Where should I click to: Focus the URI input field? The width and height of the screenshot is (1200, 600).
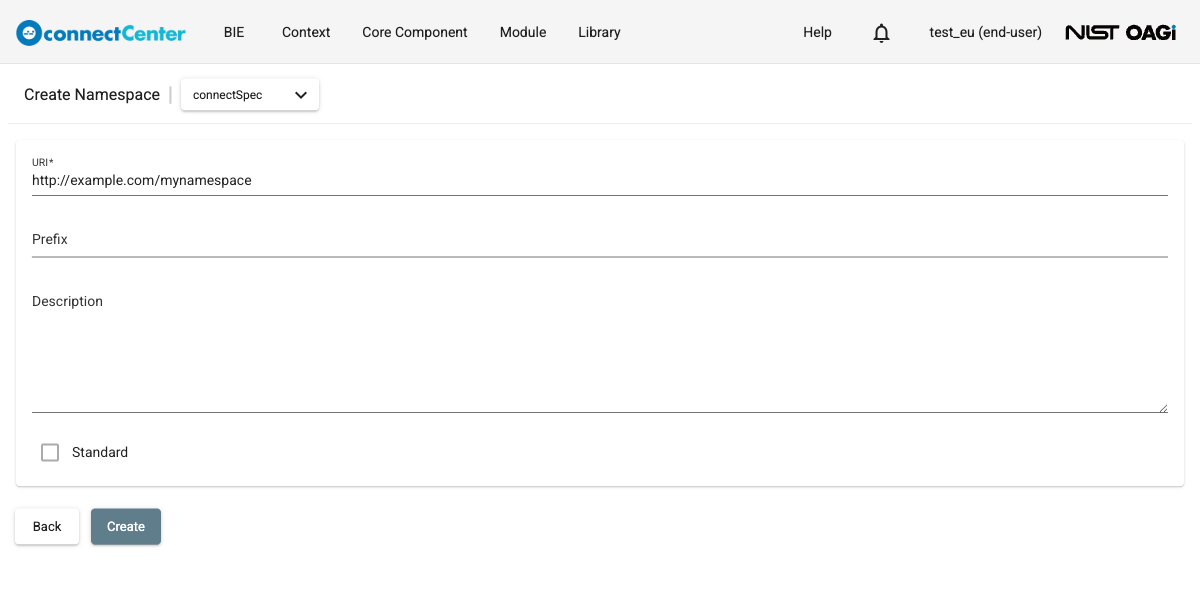point(600,181)
